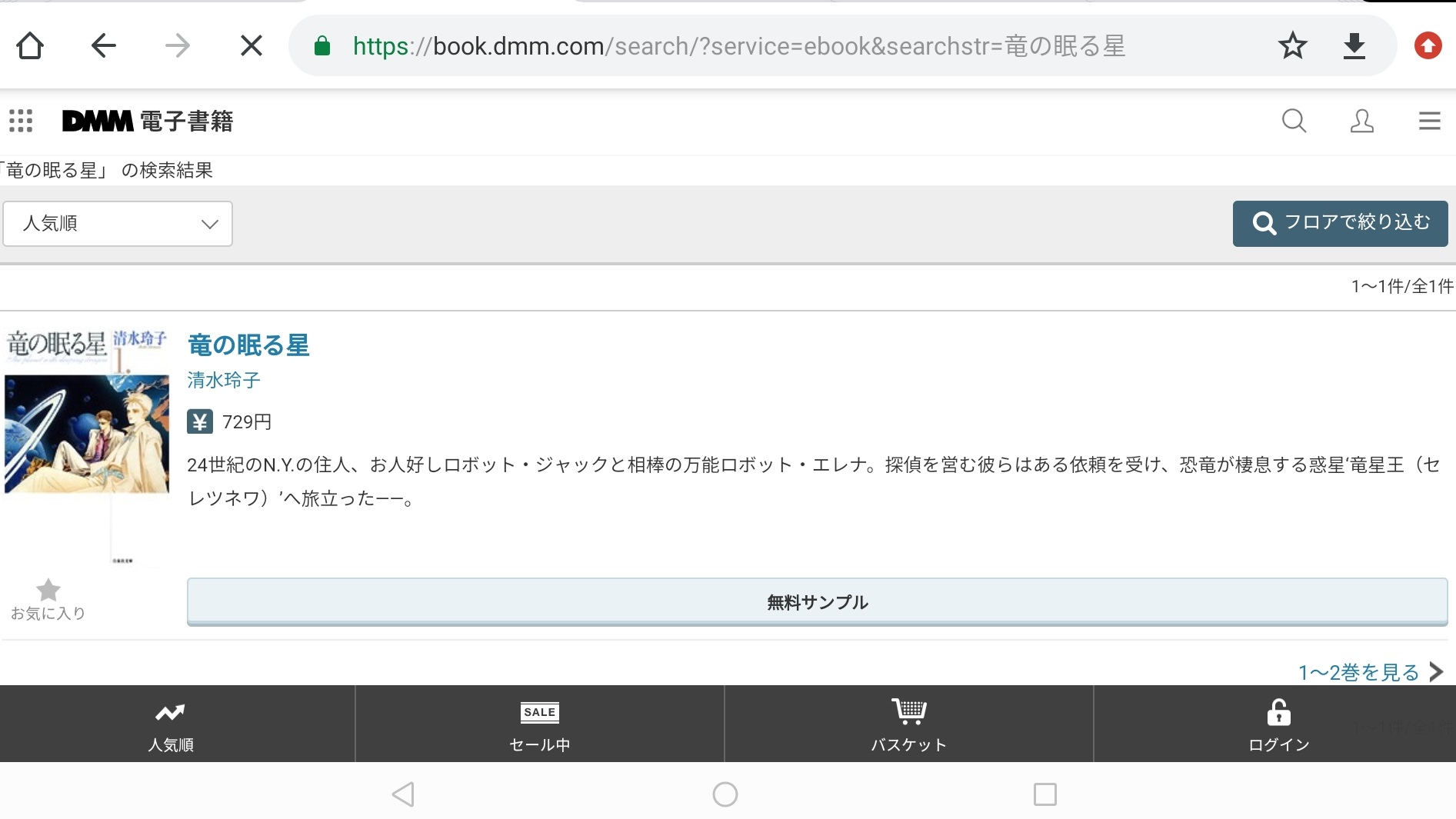1456x819 pixels.
Task: Open browser downloads arrow icon
Action: [x=1354, y=46]
